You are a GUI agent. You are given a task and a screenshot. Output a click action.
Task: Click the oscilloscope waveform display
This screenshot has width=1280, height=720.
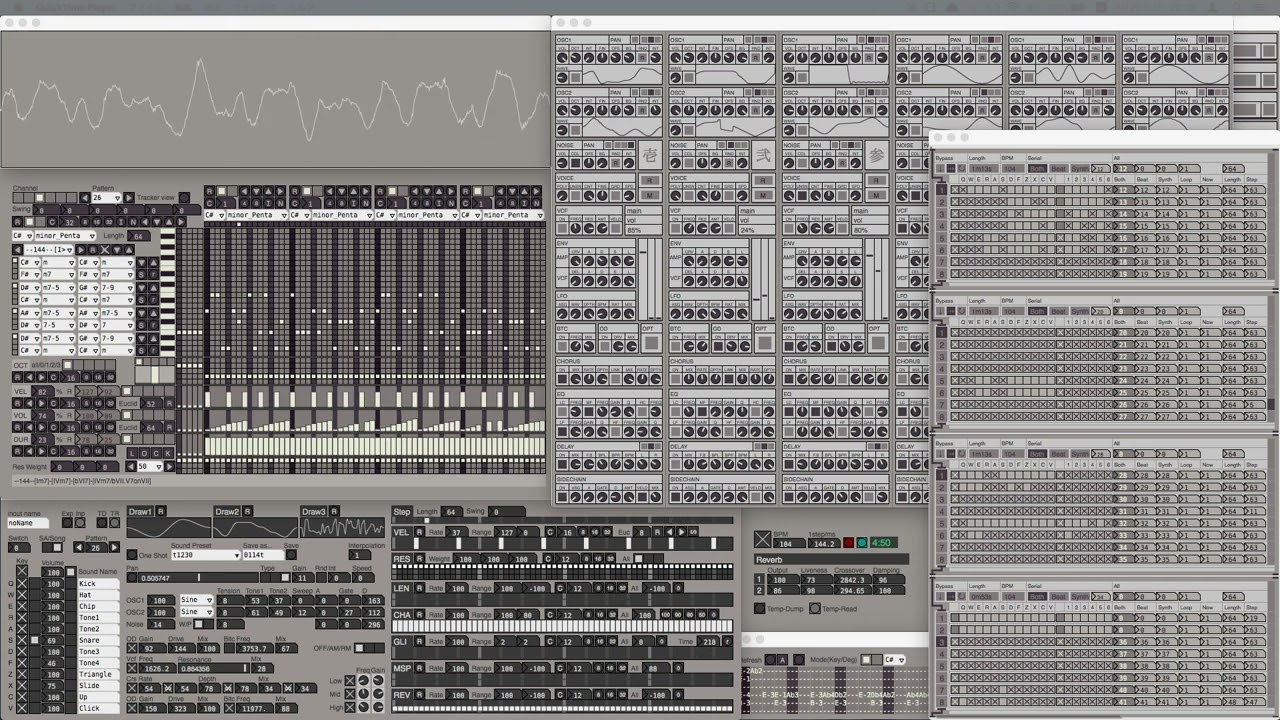tap(274, 99)
